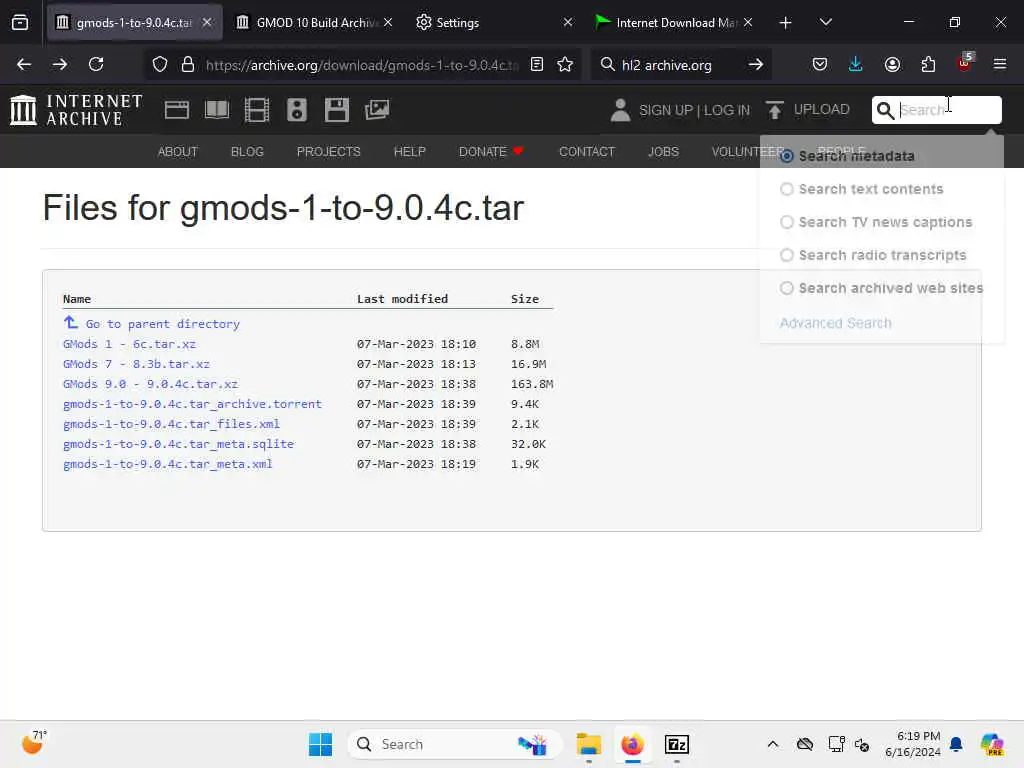Open the Texts book icon
The height and width of the screenshot is (768, 1024).
pyautogui.click(x=217, y=110)
